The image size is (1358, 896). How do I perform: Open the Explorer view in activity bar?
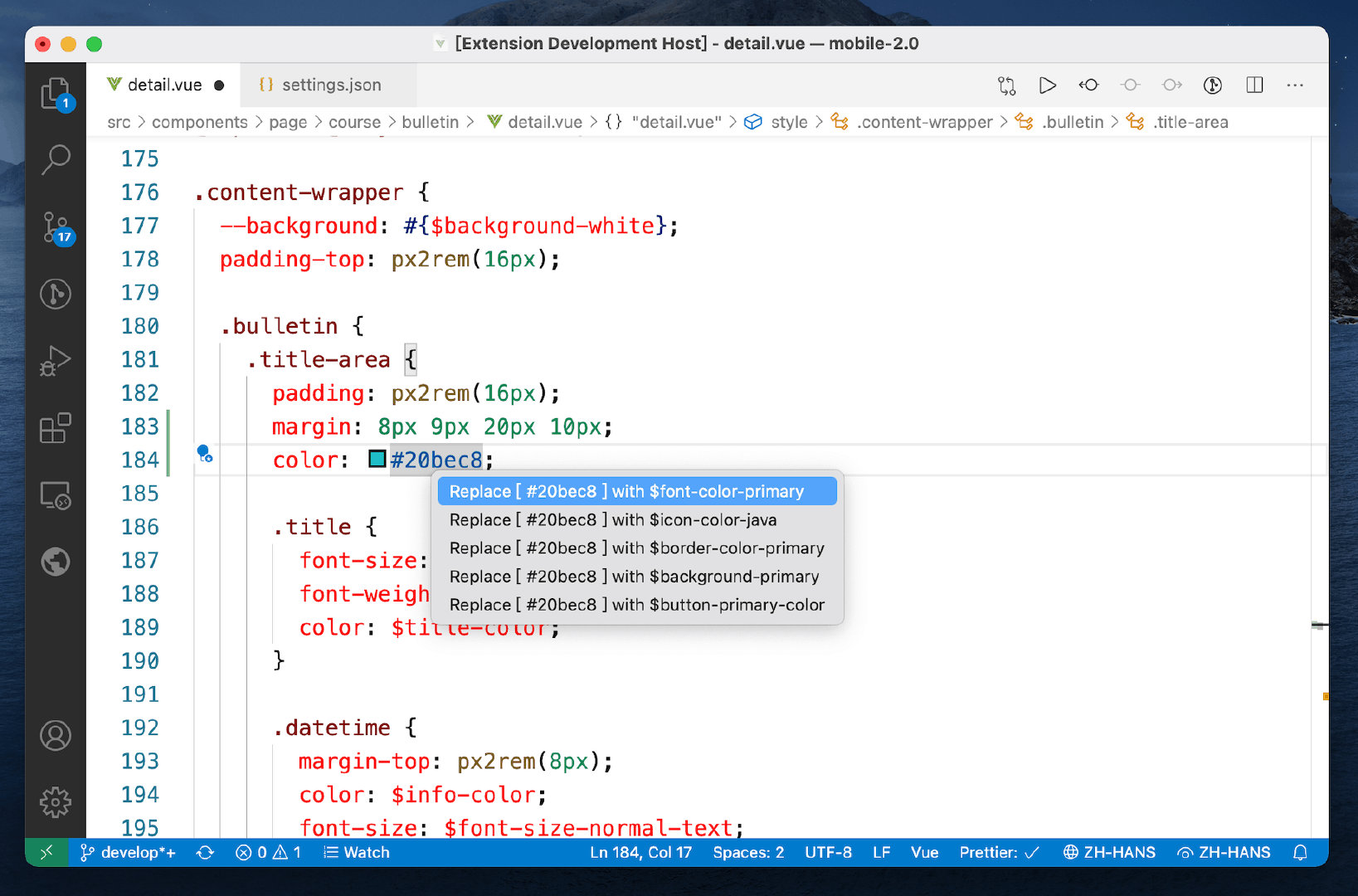56,93
